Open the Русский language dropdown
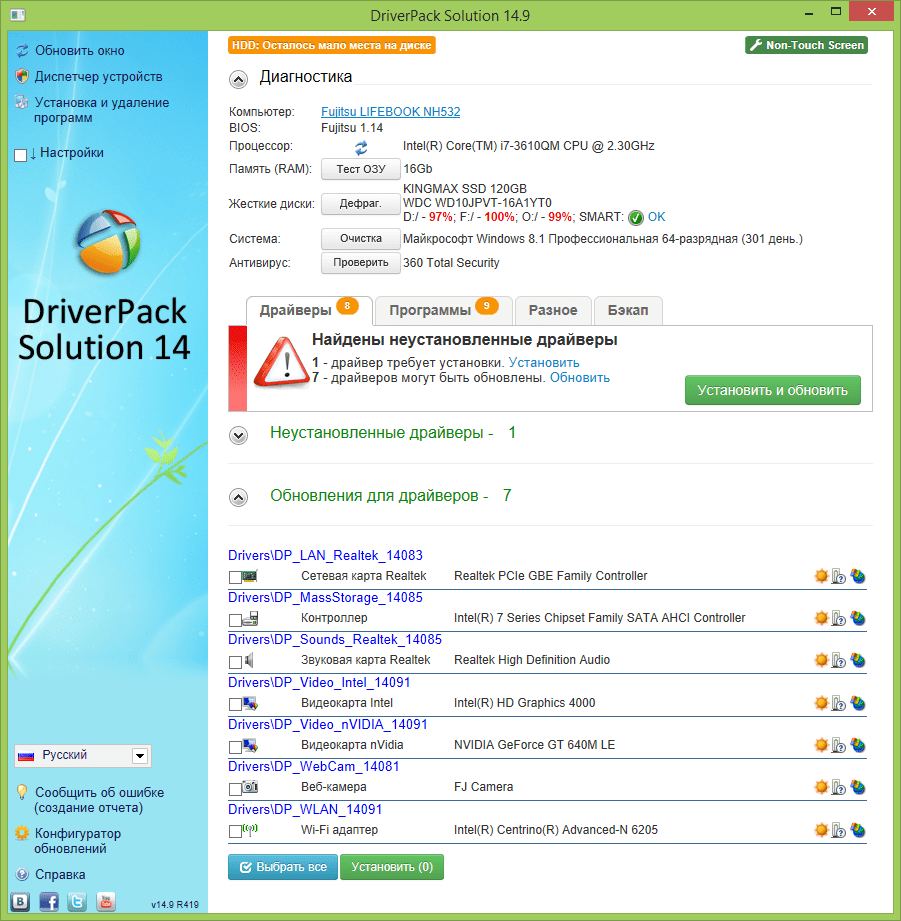901x921 pixels. [x=83, y=755]
